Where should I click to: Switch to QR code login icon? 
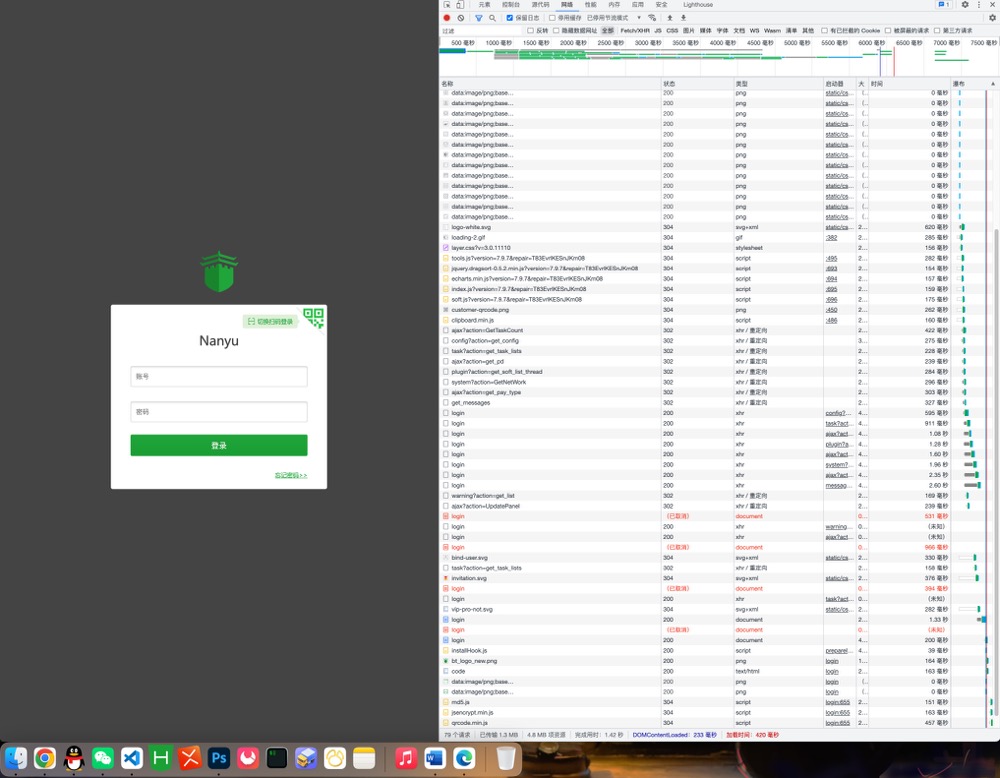[314, 317]
